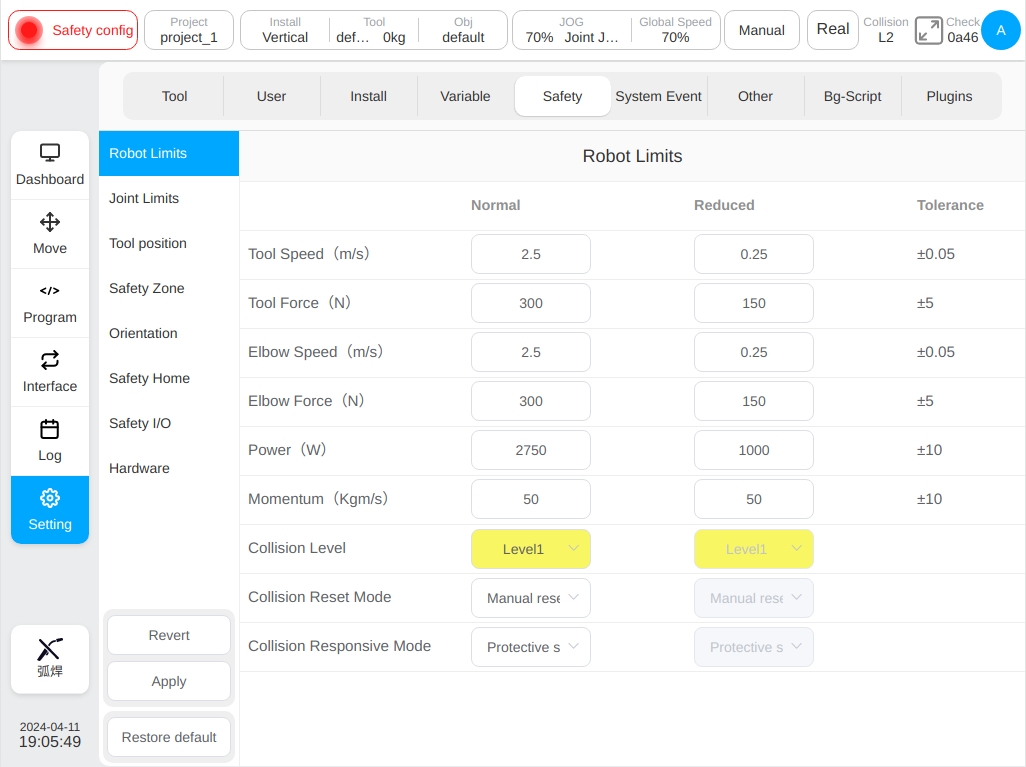
Task: Click the Apply button
Action: [x=169, y=681]
